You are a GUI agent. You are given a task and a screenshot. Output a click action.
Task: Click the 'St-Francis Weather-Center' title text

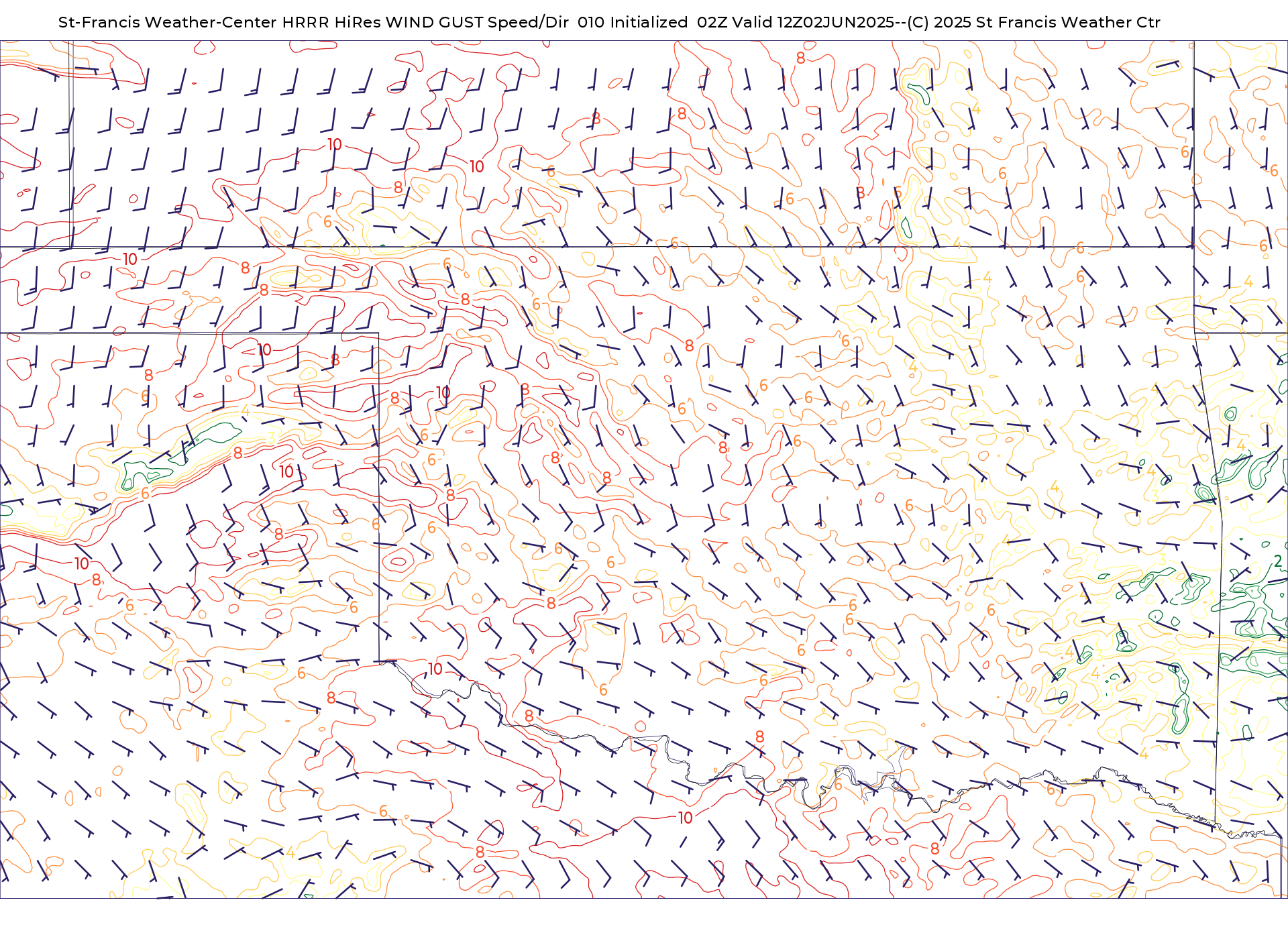[x=167, y=22]
